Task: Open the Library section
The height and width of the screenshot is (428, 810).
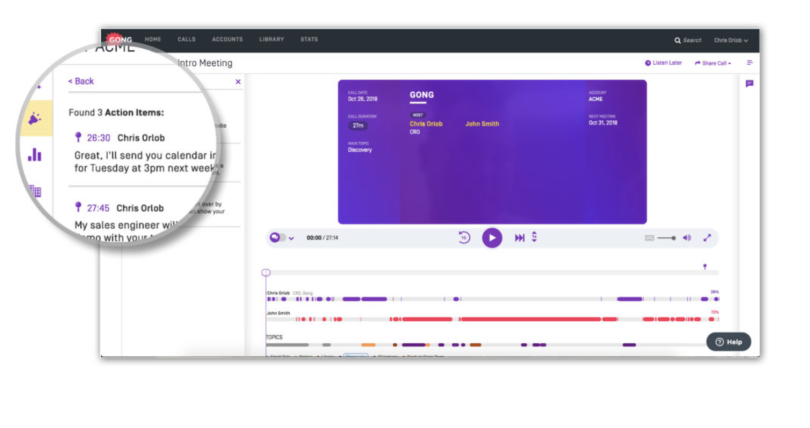Action: [x=272, y=39]
